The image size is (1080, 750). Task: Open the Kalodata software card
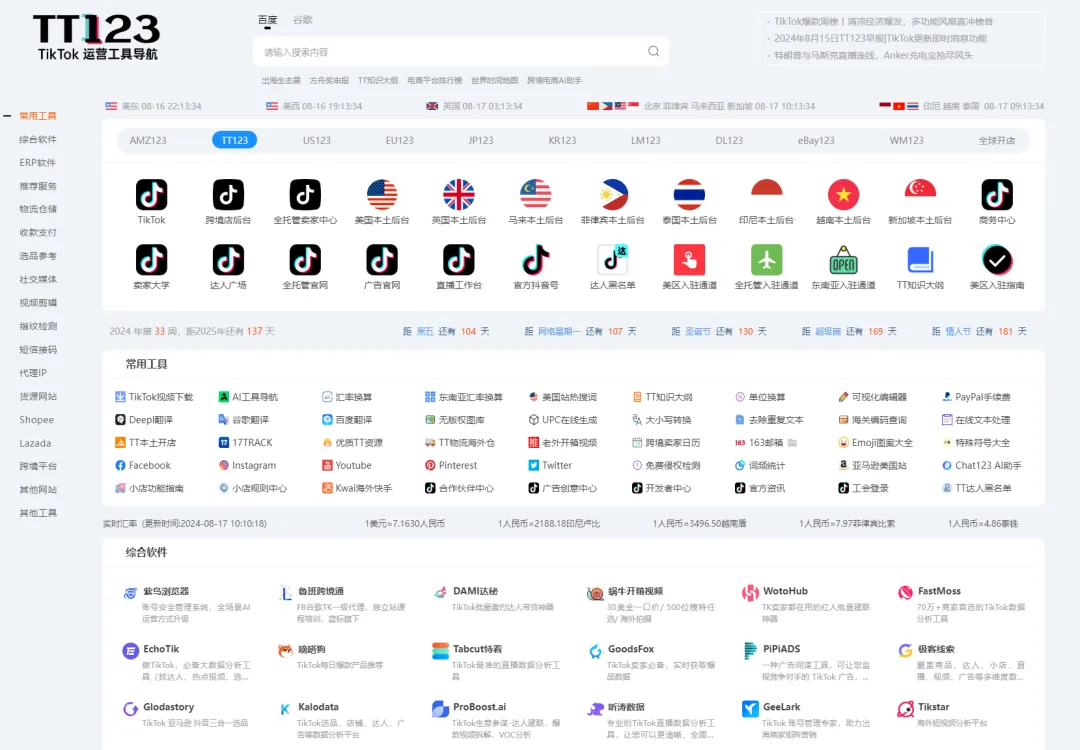click(x=344, y=719)
